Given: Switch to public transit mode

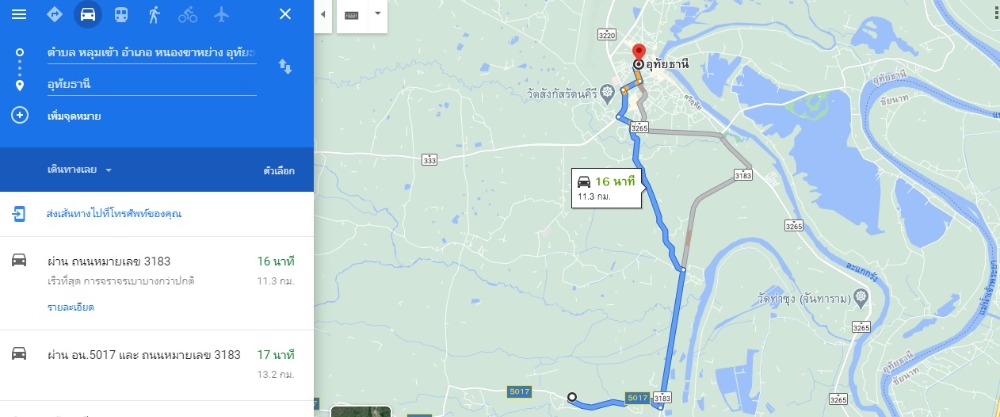Looking at the screenshot, I should (x=121, y=14).
